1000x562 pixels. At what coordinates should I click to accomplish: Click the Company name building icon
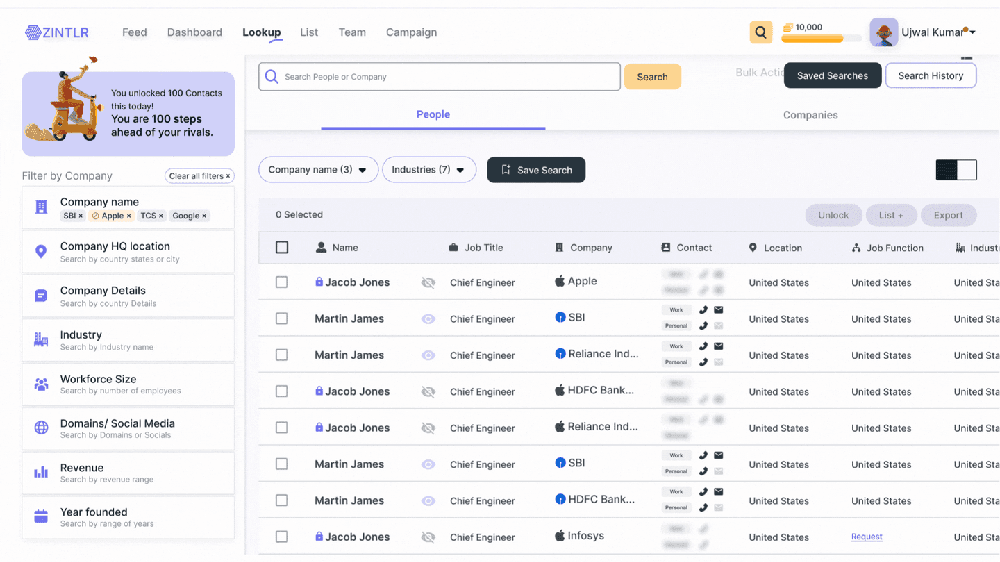point(41,207)
